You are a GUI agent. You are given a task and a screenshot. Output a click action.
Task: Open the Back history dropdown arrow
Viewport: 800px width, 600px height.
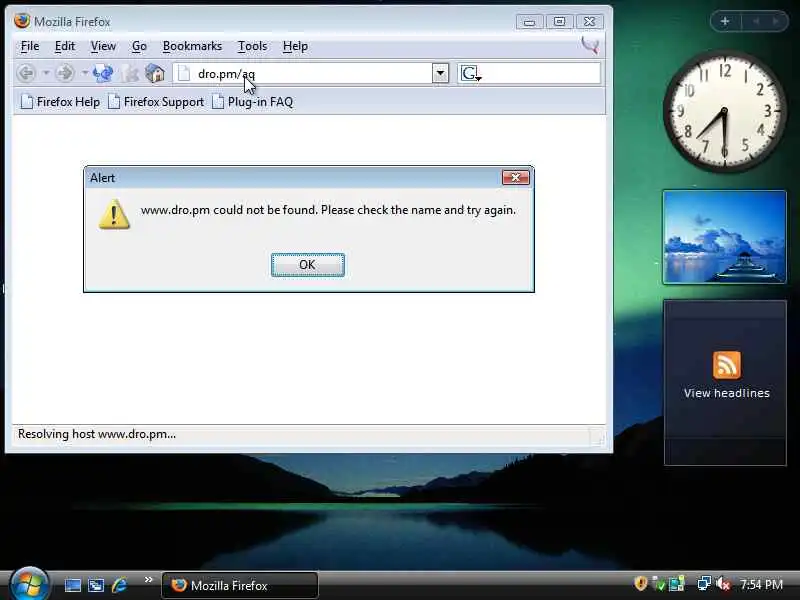point(46,73)
